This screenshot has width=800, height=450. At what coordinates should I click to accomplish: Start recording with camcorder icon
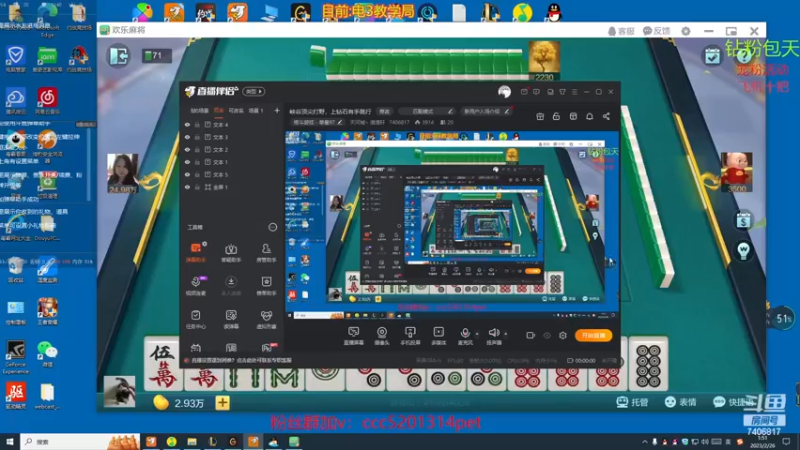531,335
